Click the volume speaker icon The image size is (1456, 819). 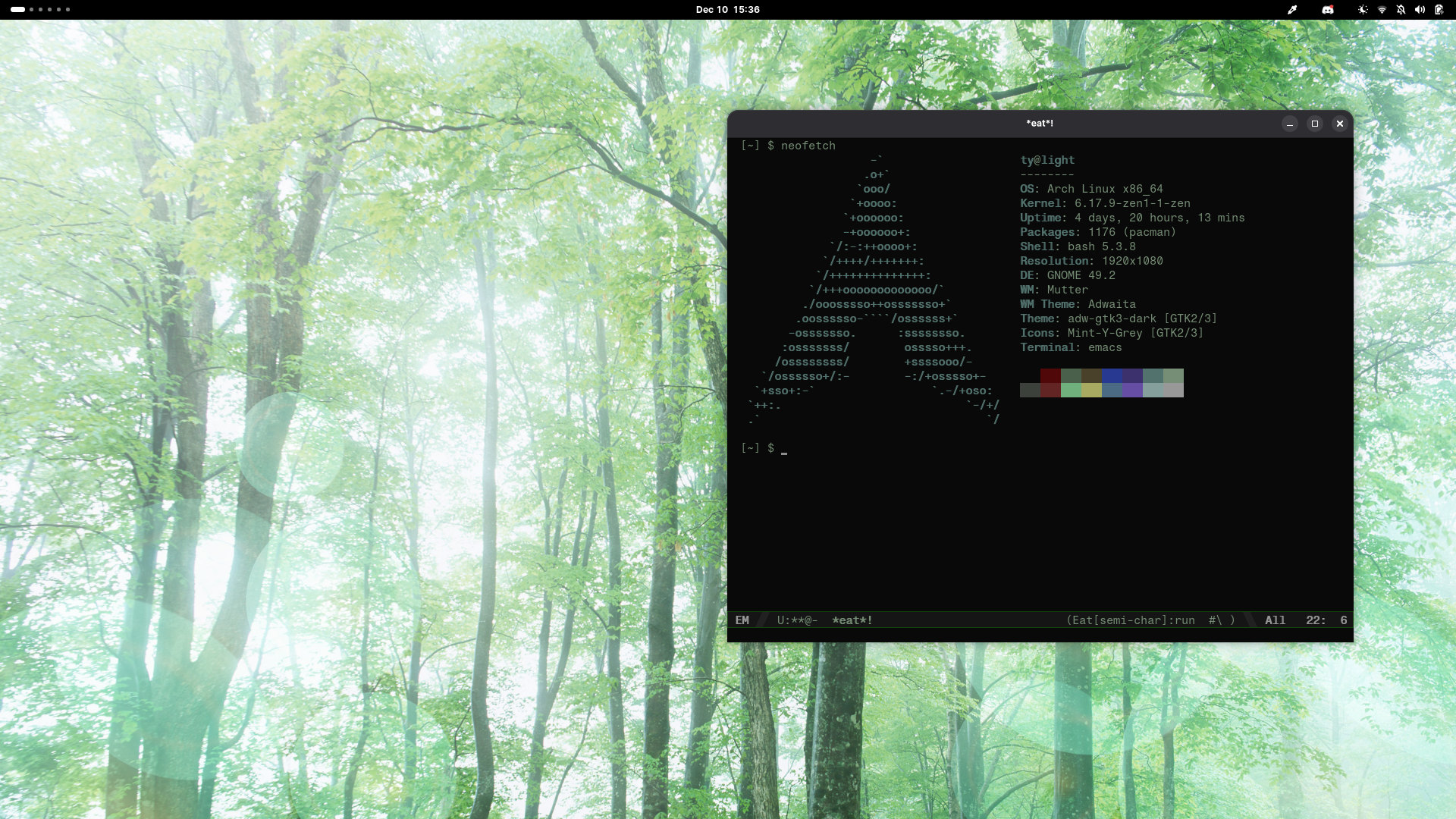coord(1420,10)
